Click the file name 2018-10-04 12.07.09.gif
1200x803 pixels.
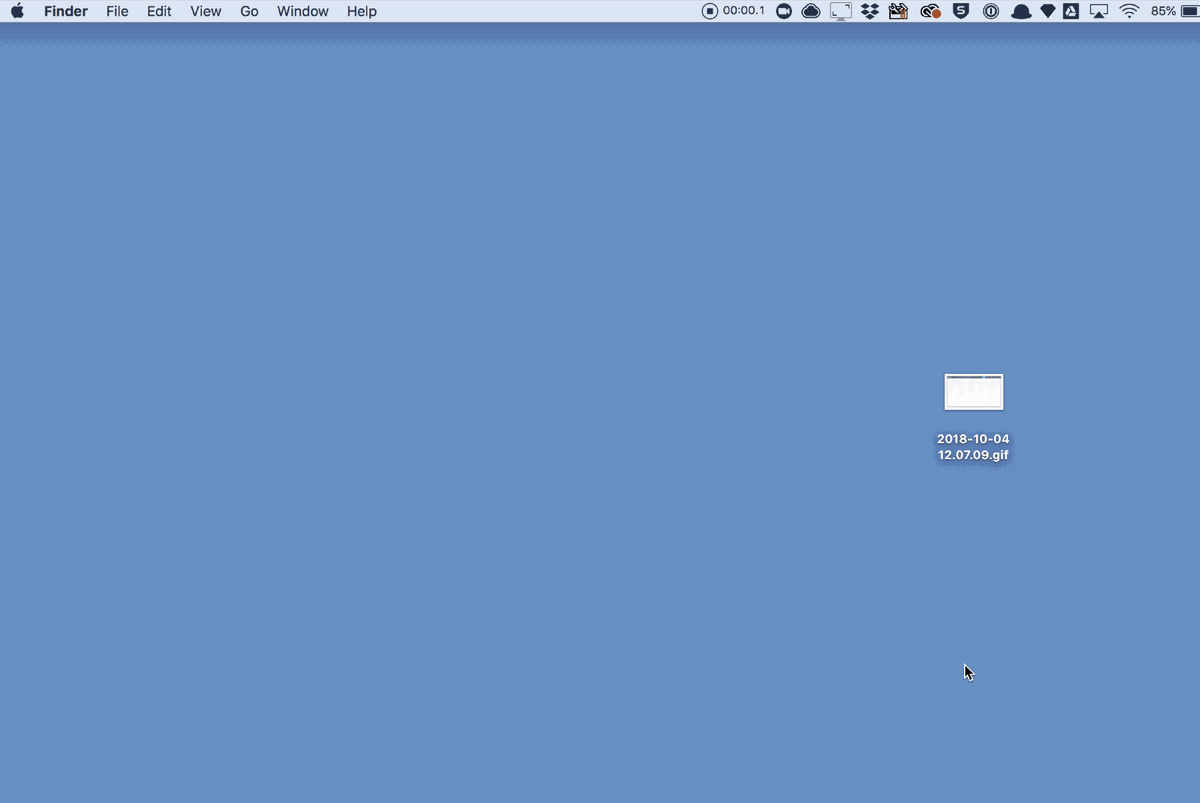pyautogui.click(x=973, y=447)
